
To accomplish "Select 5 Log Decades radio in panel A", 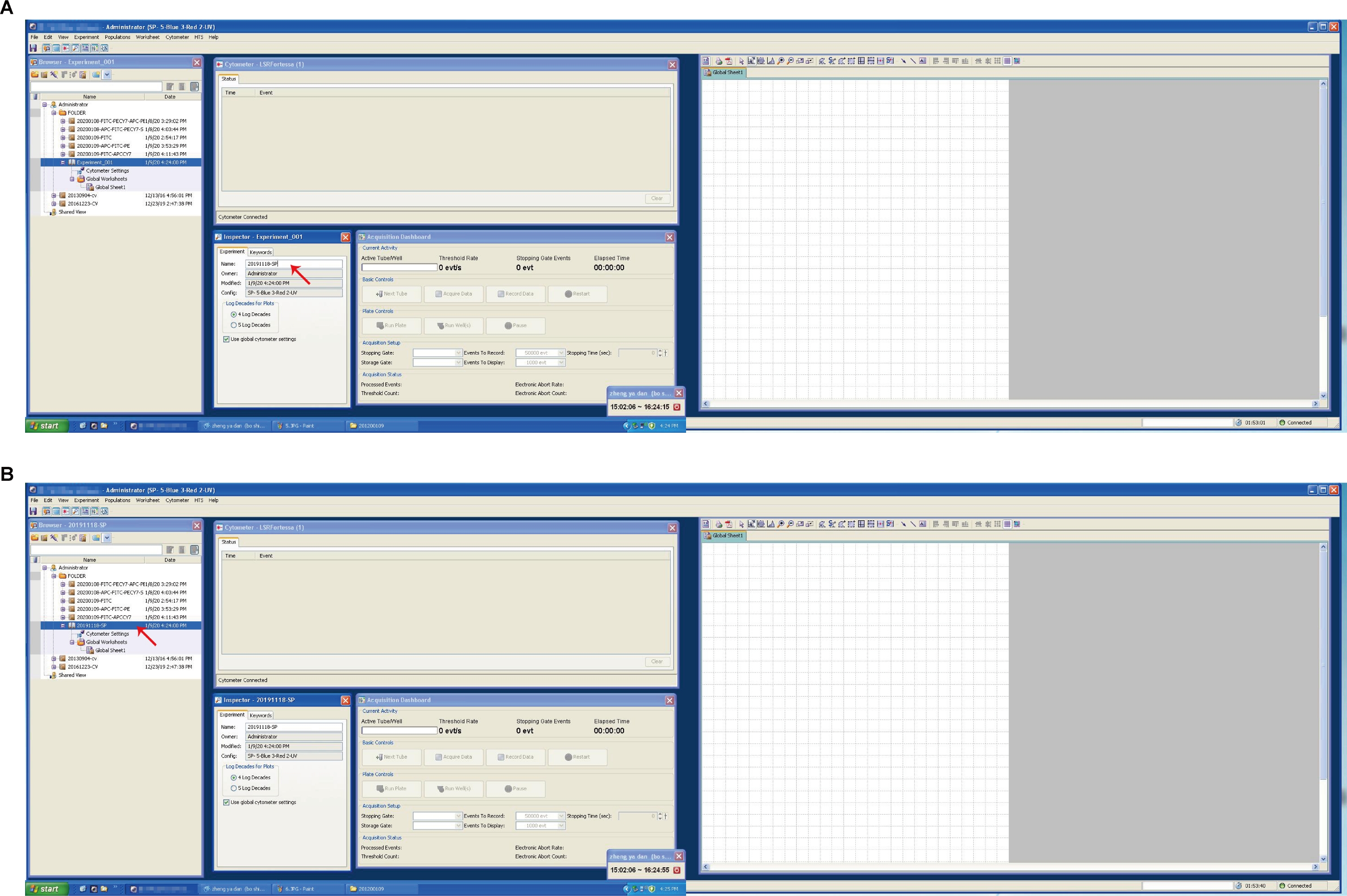I will 234,325.
